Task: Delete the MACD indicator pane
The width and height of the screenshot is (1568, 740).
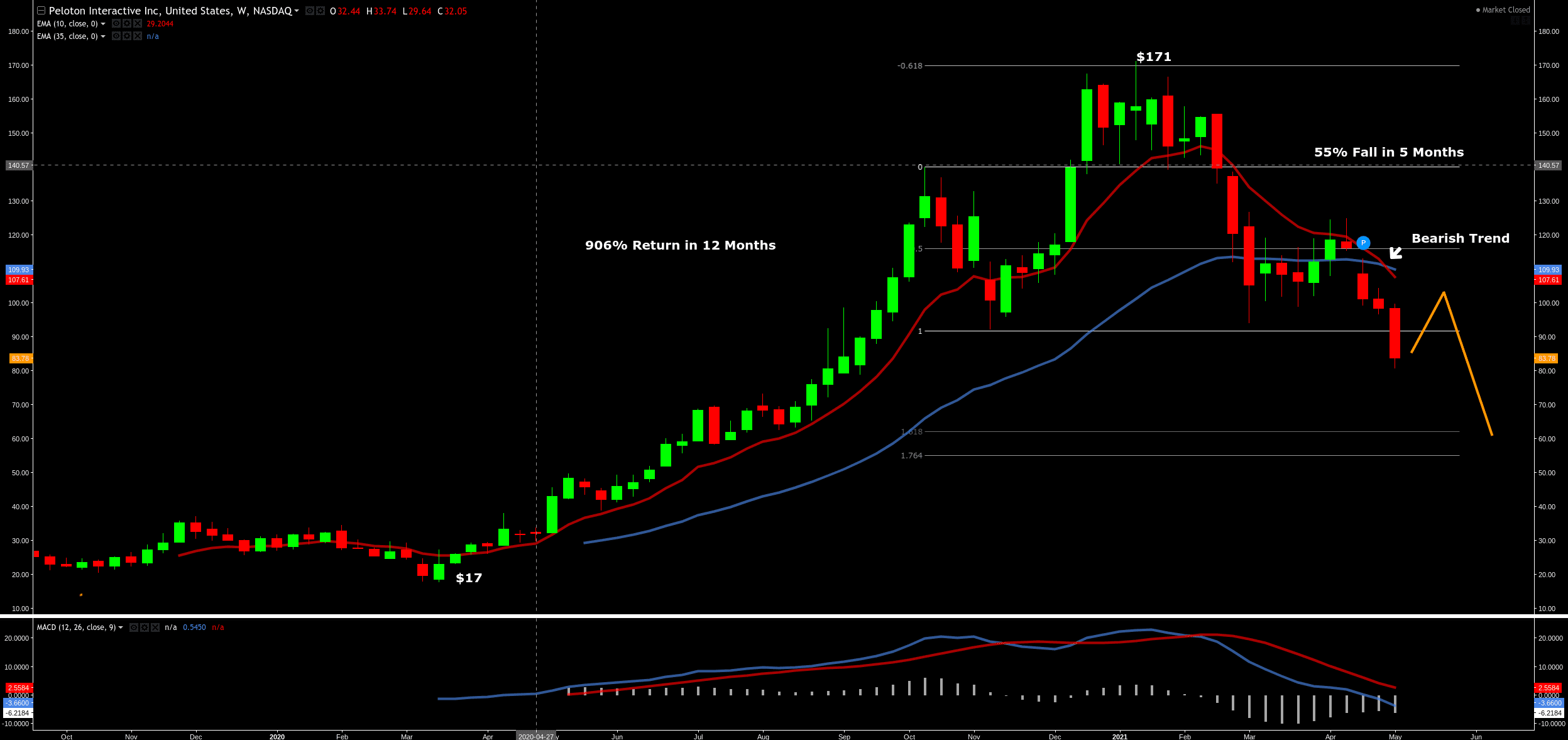Action: click(x=155, y=627)
